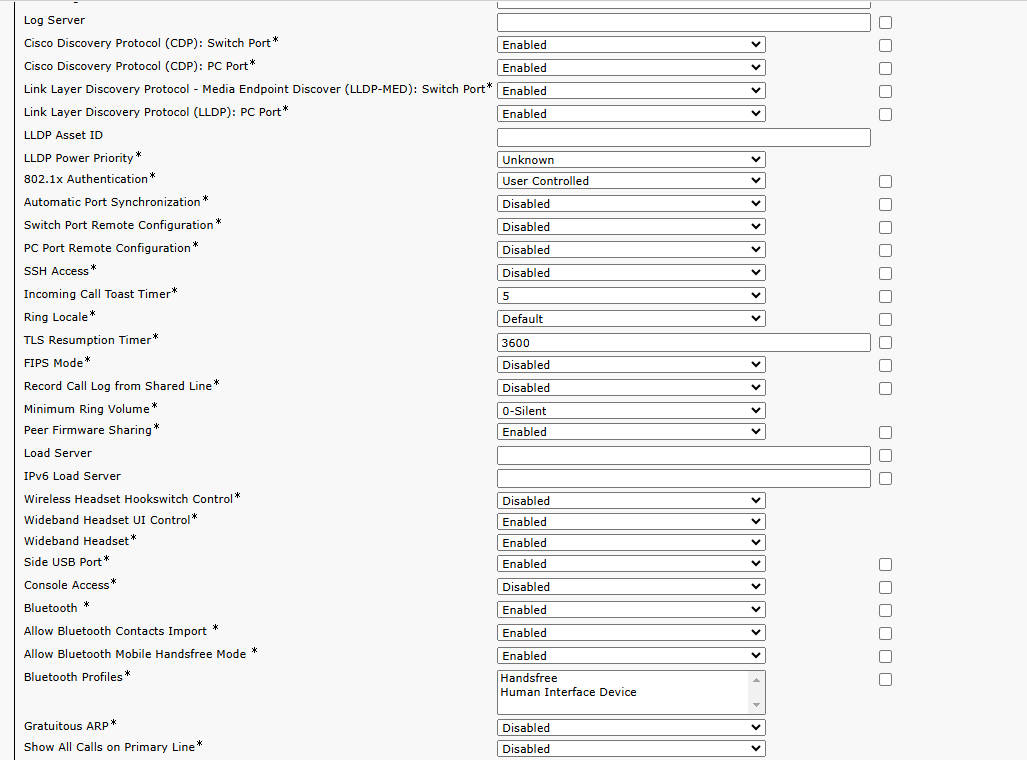Click the IPv6 Load Server field
Image resolution: width=1027 pixels, height=760 pixels.
tap(684, 478)
